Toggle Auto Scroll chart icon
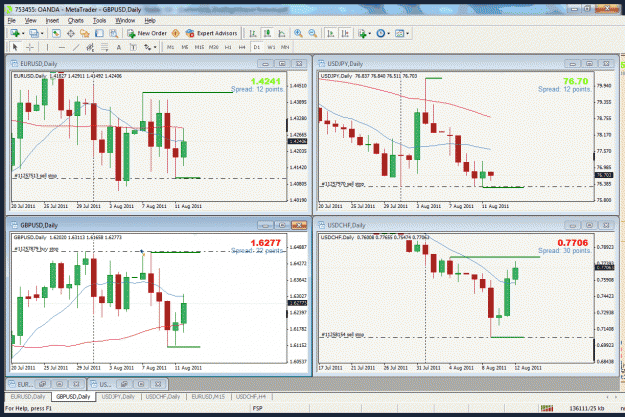The height and width of the screenshot is (417, 625). (330, 33)
